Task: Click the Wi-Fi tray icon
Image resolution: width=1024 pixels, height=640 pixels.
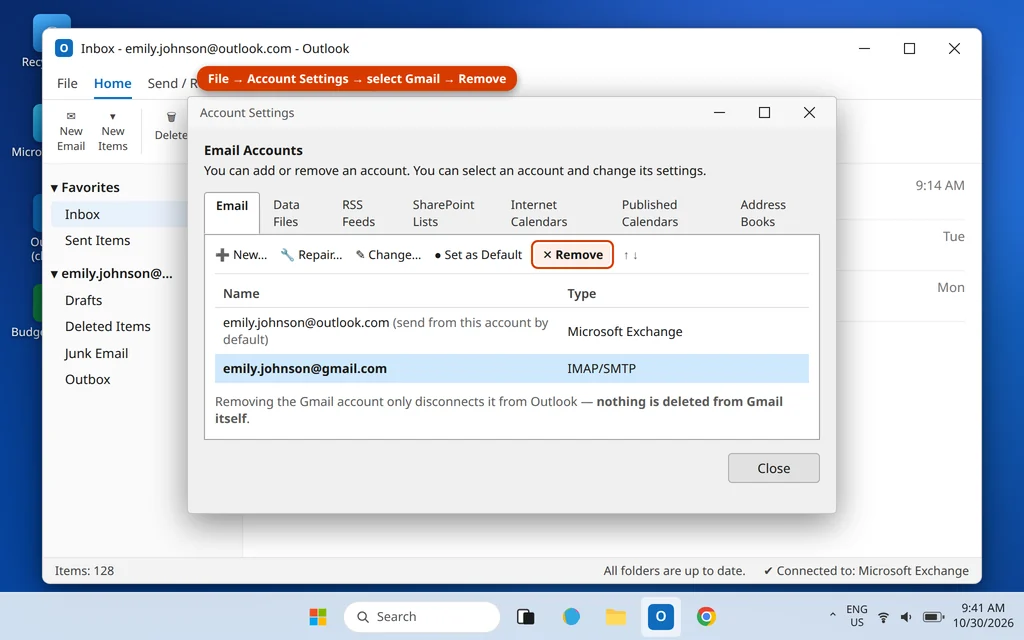Action: (x=883, y=617)
